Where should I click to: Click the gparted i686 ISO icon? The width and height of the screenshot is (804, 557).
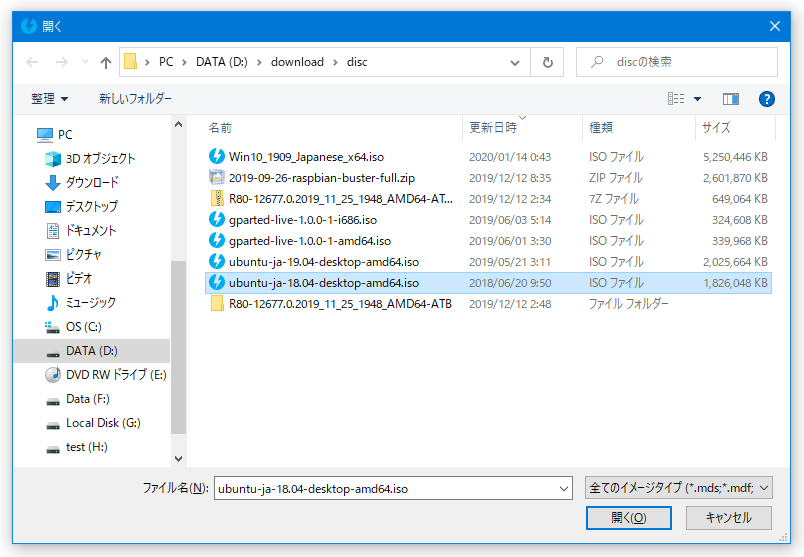[x=217, y=219]
